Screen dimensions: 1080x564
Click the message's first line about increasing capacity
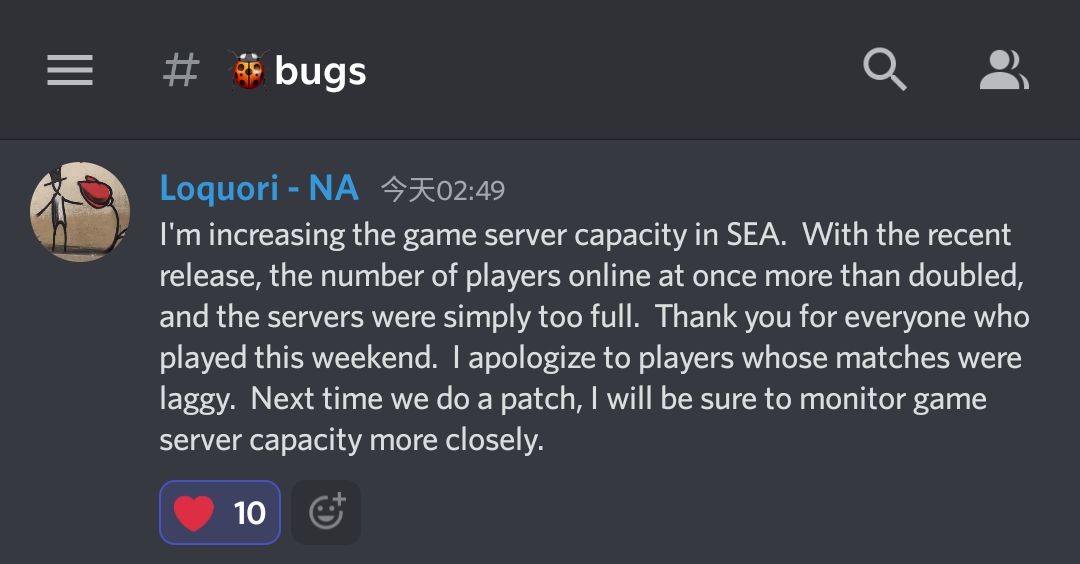coord(585,235)
